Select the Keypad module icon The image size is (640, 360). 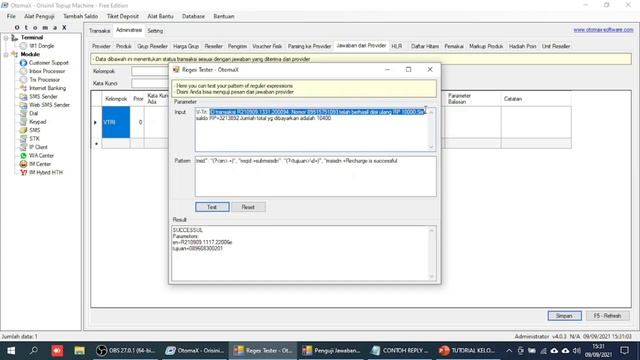(x=23, y=122)
